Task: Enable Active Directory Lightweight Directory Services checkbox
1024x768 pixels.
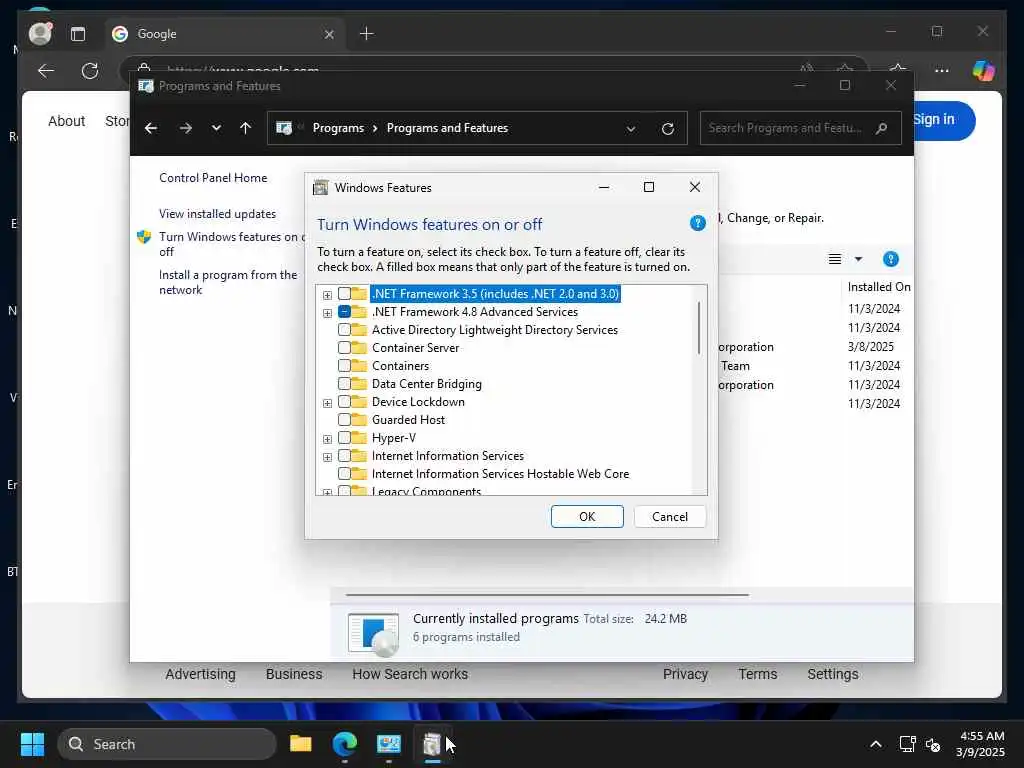Action: click(344, 330)
